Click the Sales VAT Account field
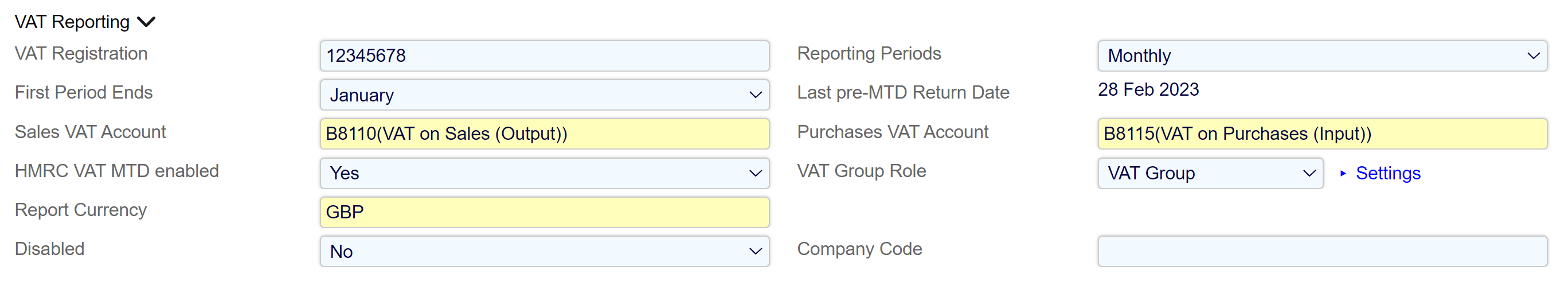Screen dimensions: 1568x286 point(543,134)
